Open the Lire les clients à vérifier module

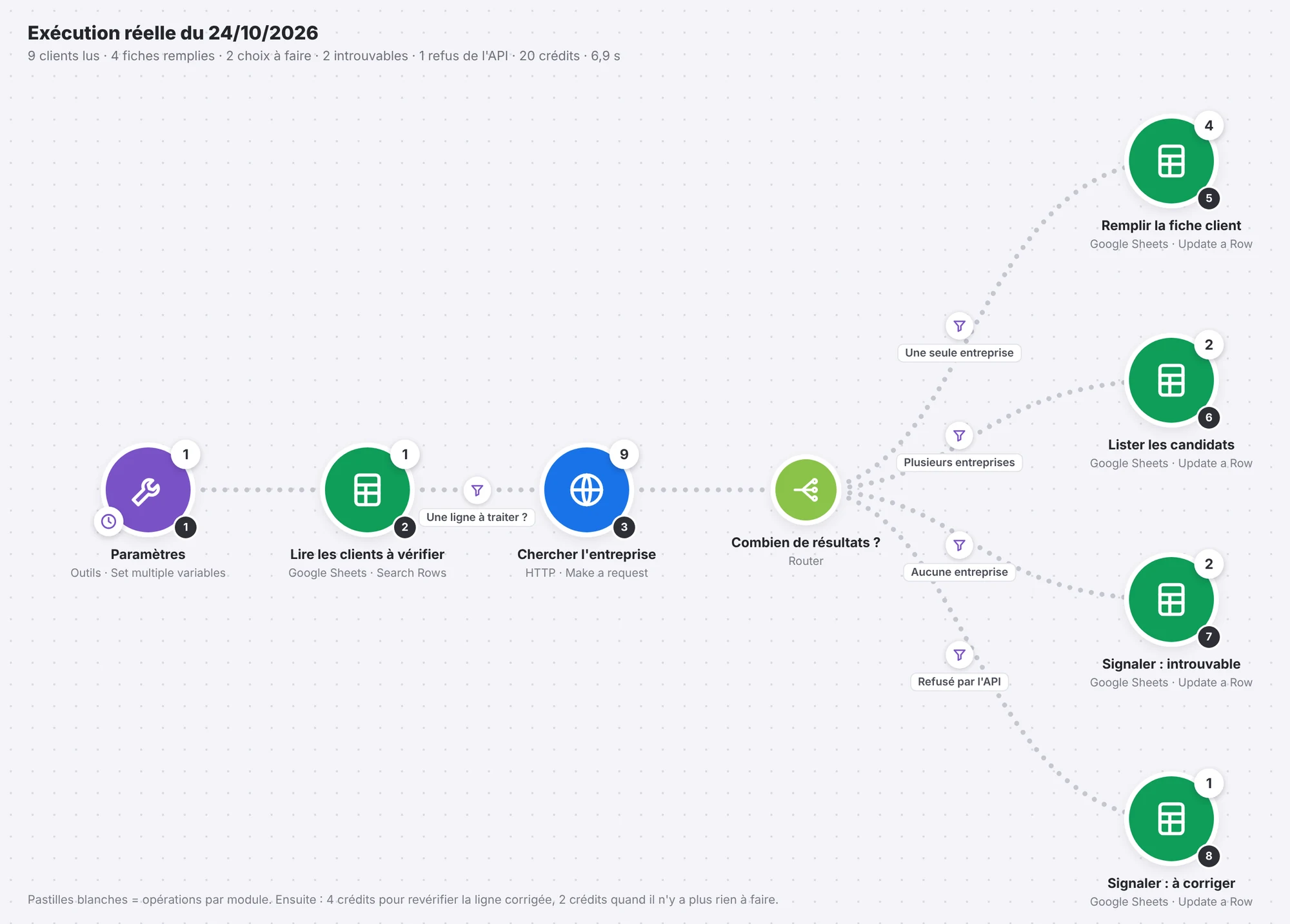pos(367,490)
